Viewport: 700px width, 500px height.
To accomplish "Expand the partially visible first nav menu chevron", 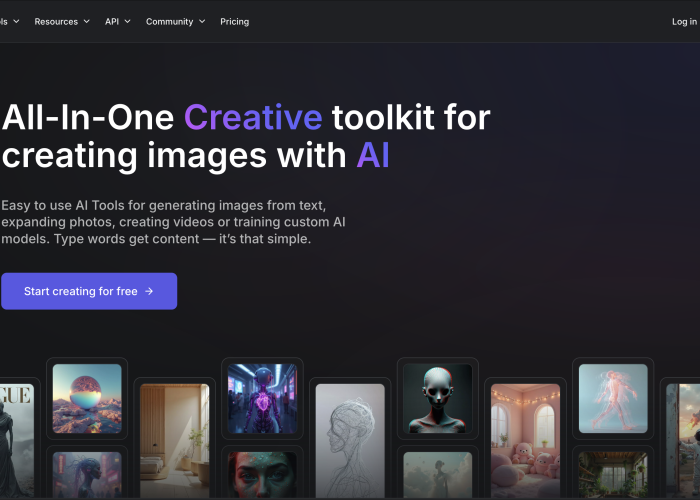I will pyautogui.click(x=16, y=21).
